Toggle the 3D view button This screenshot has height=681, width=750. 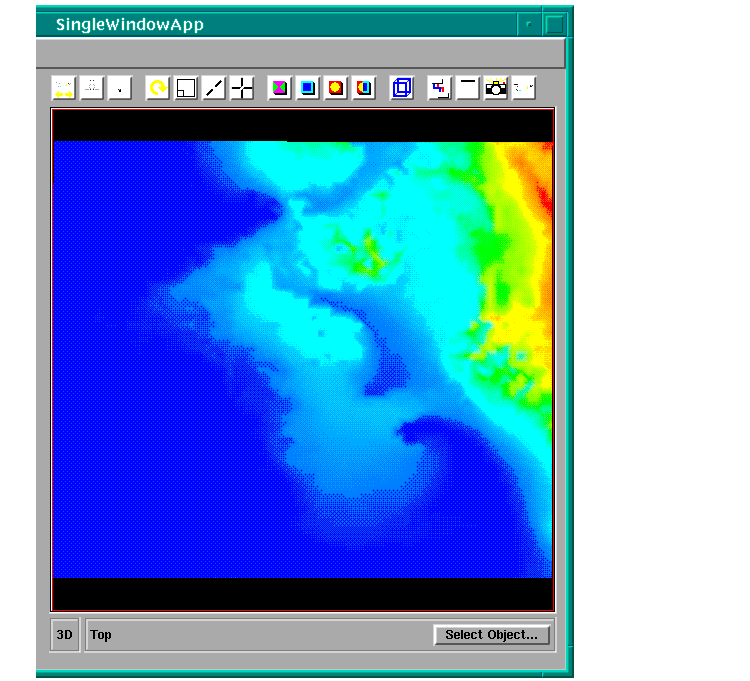coord(65,635)
